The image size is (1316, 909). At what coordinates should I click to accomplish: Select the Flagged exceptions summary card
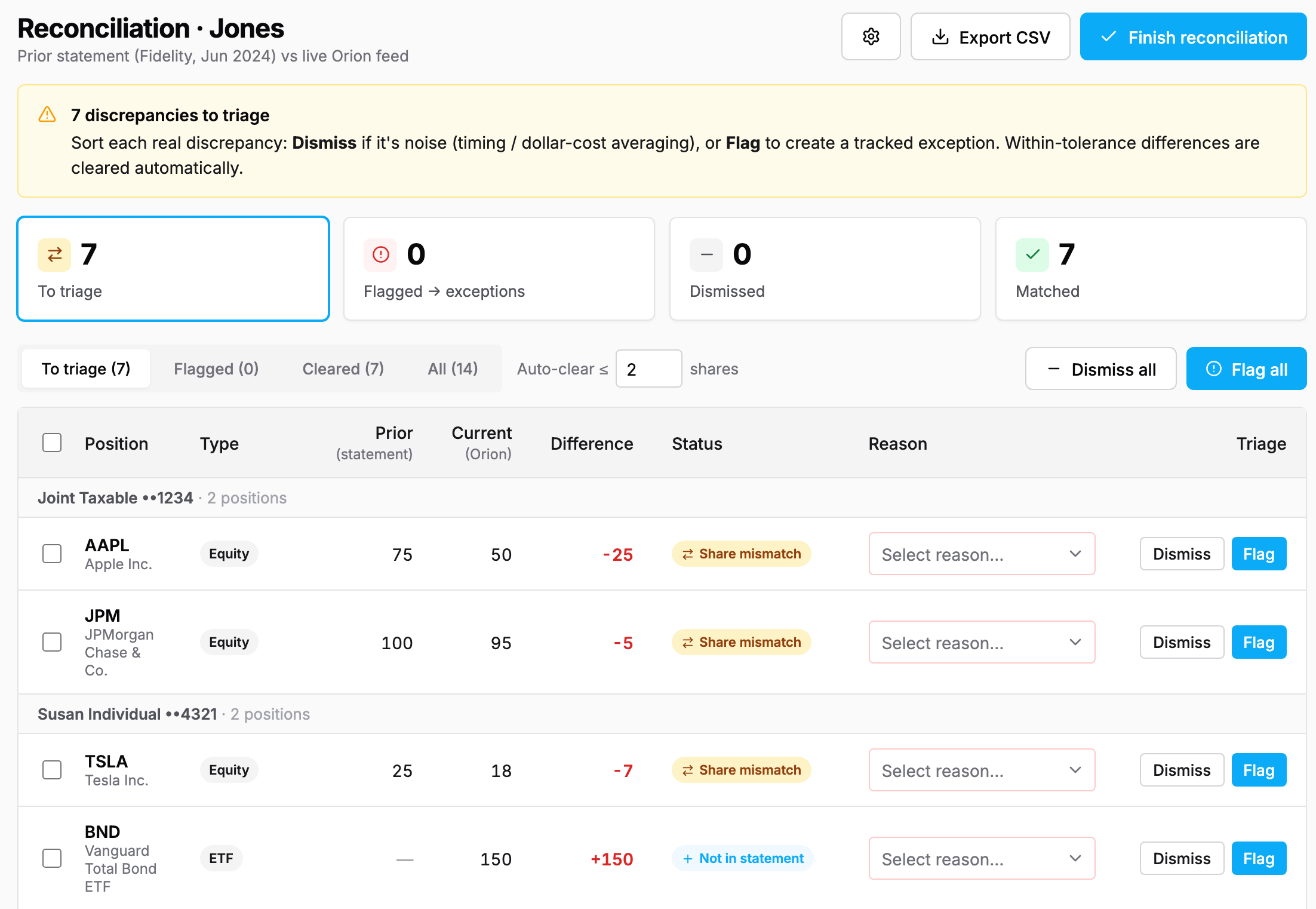coord(499,269)
